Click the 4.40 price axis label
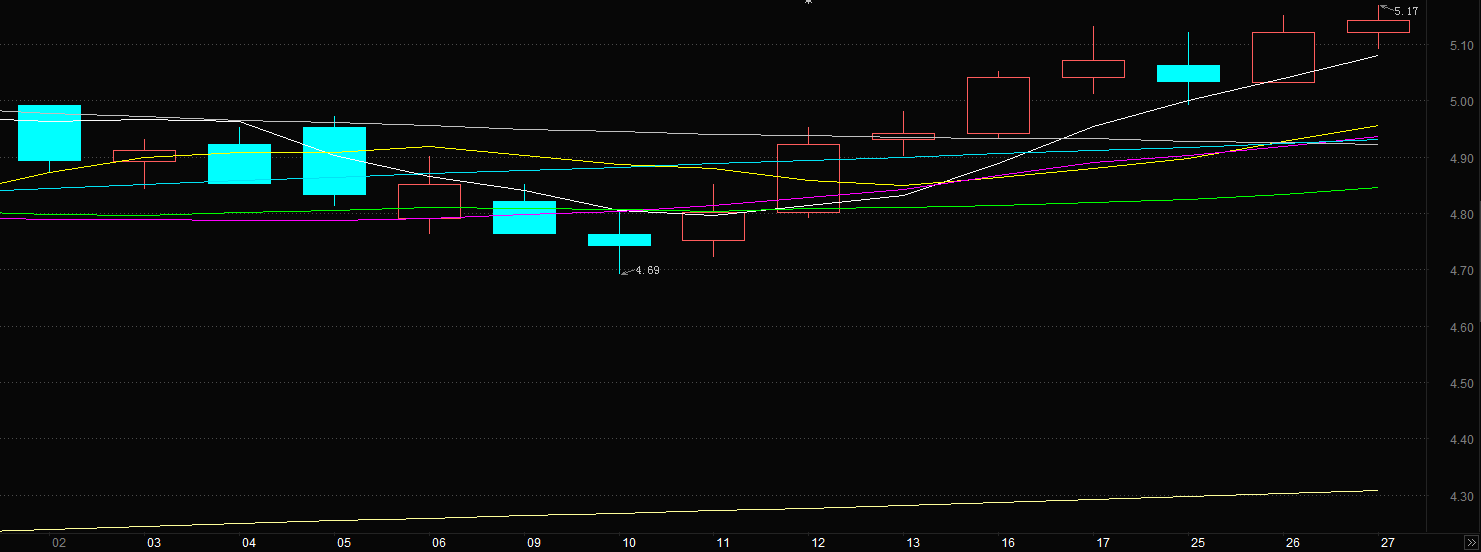1481x552 pixels. coord(1460,440)
